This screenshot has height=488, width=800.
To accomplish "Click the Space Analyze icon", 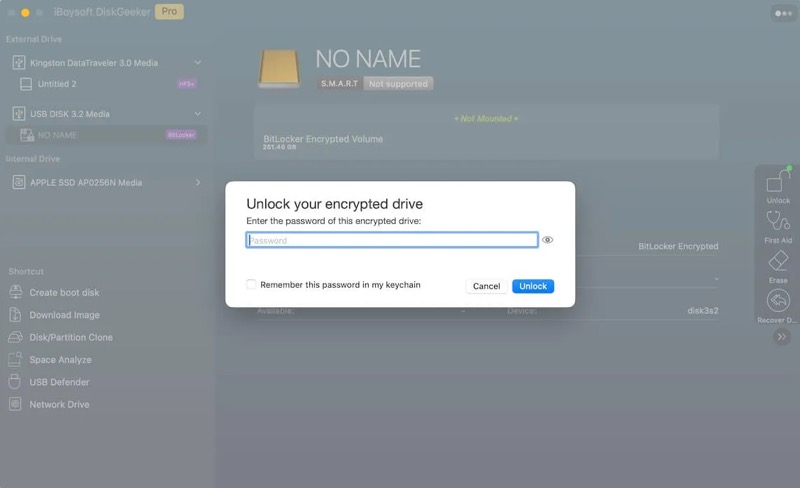I will [15, 359].
